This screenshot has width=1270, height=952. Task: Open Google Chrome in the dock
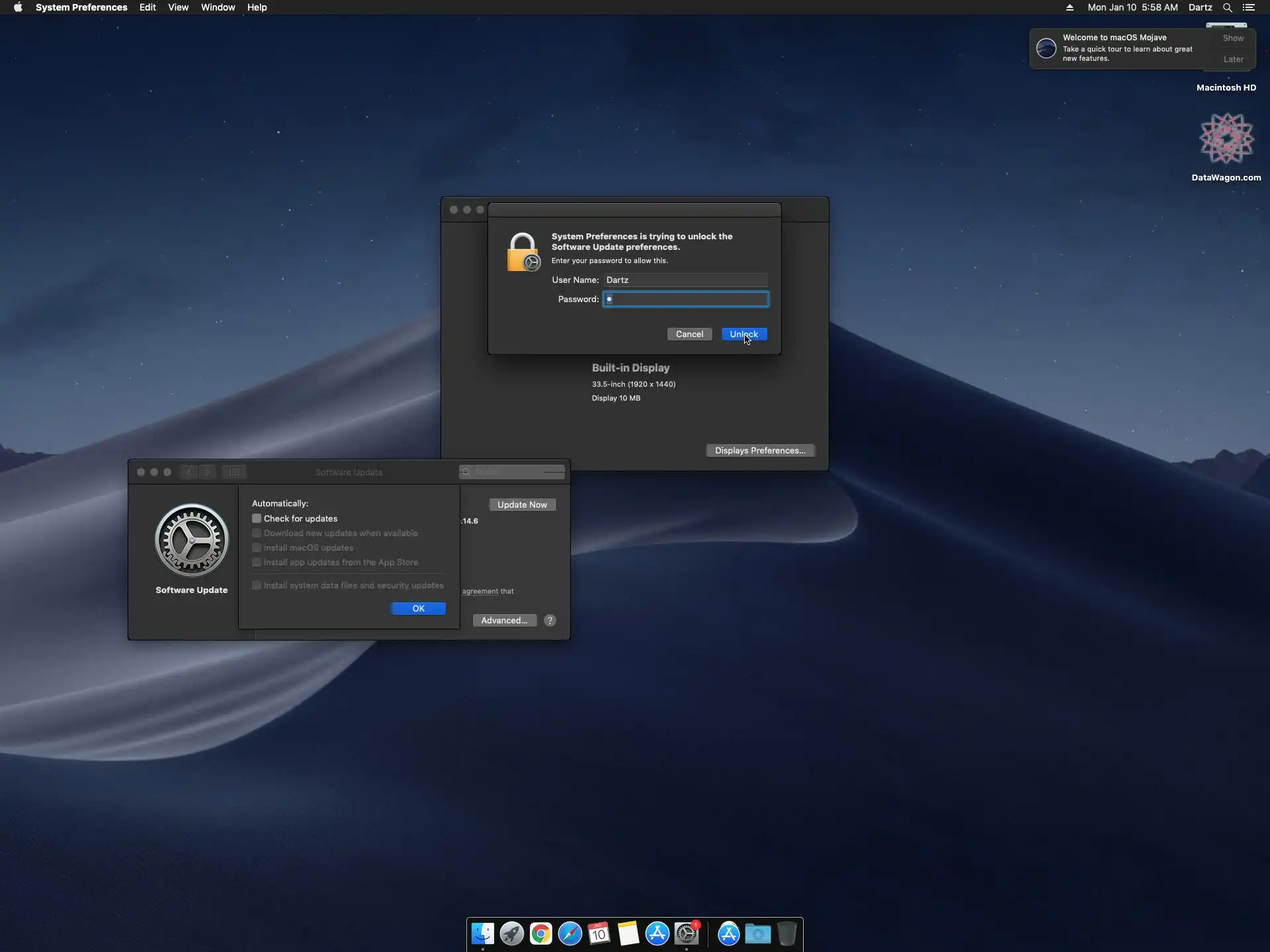(x=540, y=933)
